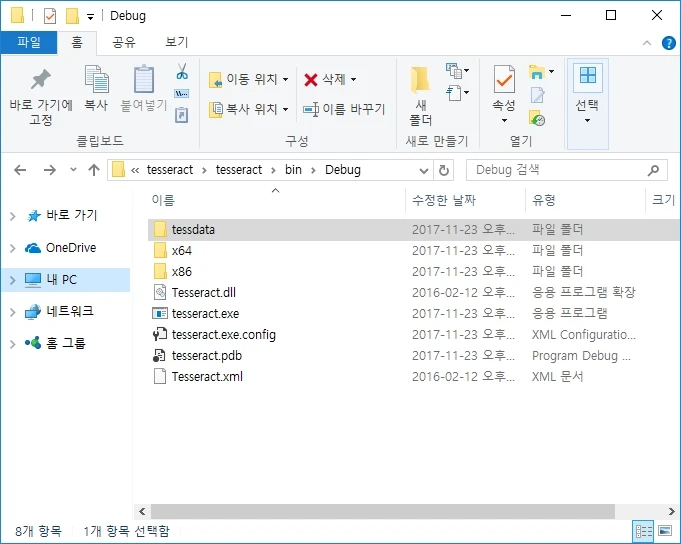
Task: Collapse the ribbon with the chevron
Action: (x=647, y=42)
